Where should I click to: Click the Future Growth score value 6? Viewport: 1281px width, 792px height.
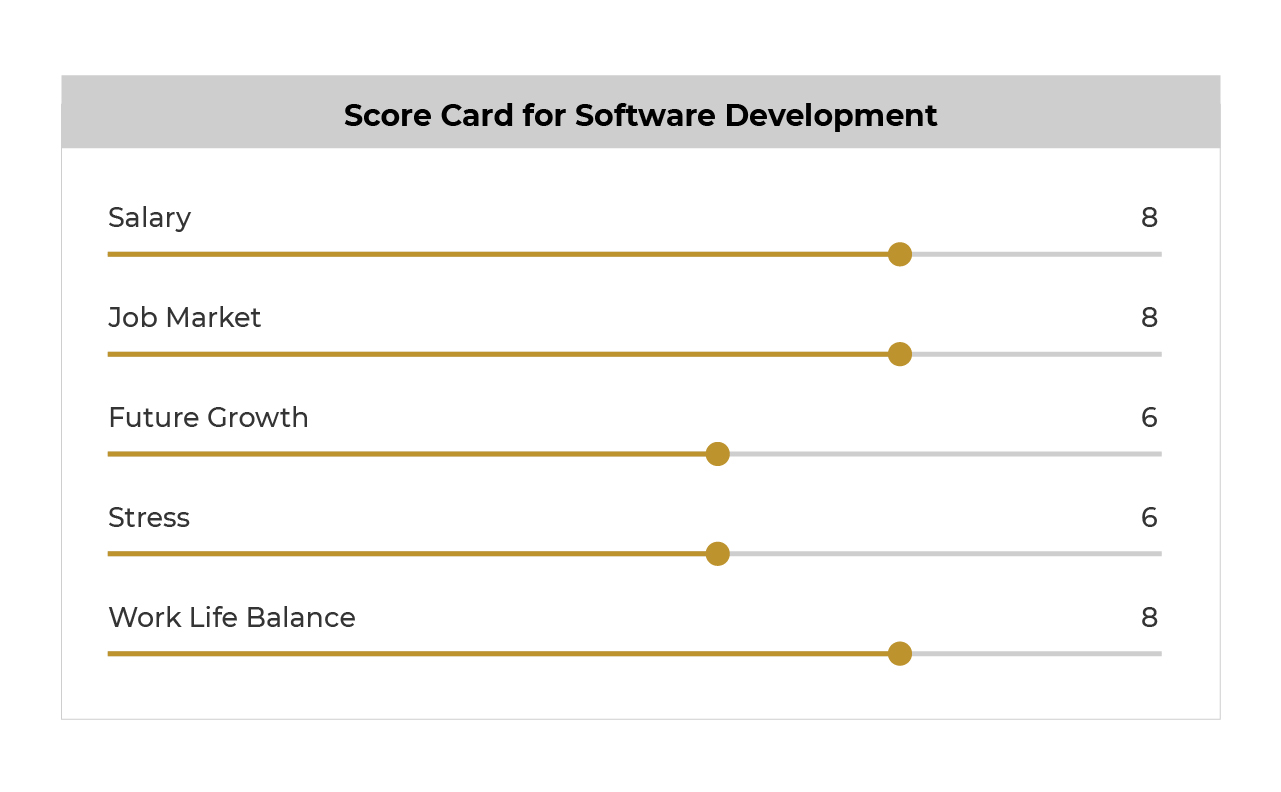coord(1150,418)
